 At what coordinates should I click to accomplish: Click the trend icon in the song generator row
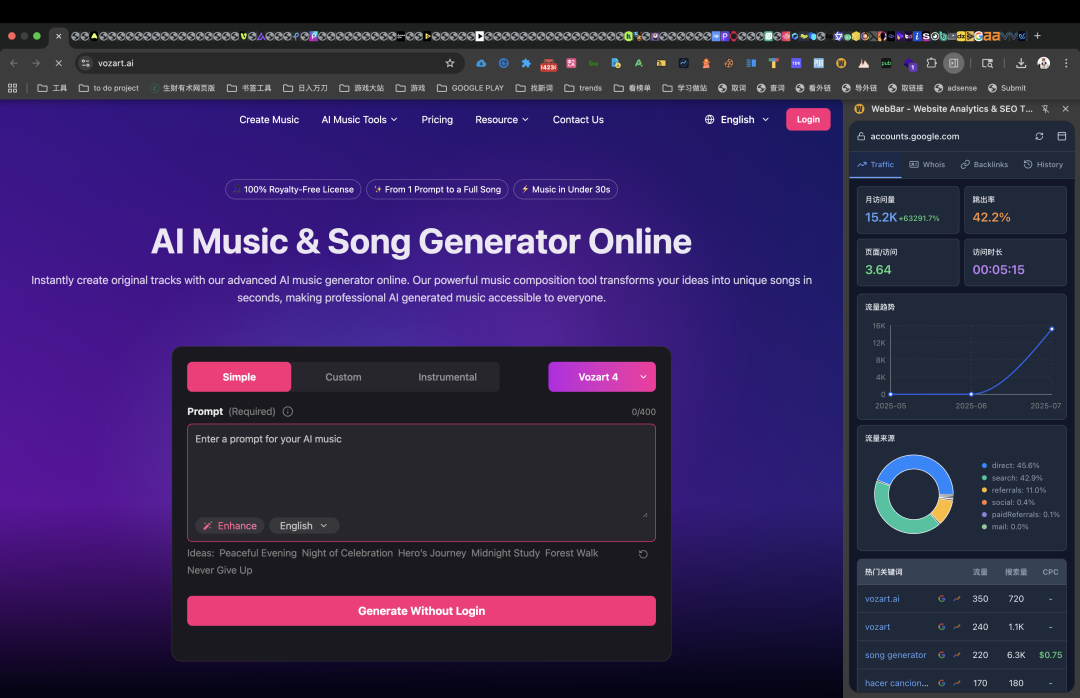(957, 655)
